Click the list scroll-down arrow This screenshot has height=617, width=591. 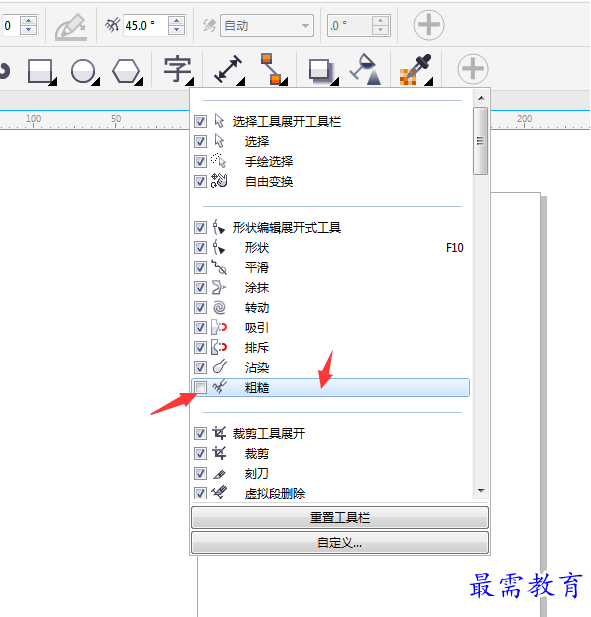[x=481, y=491]
